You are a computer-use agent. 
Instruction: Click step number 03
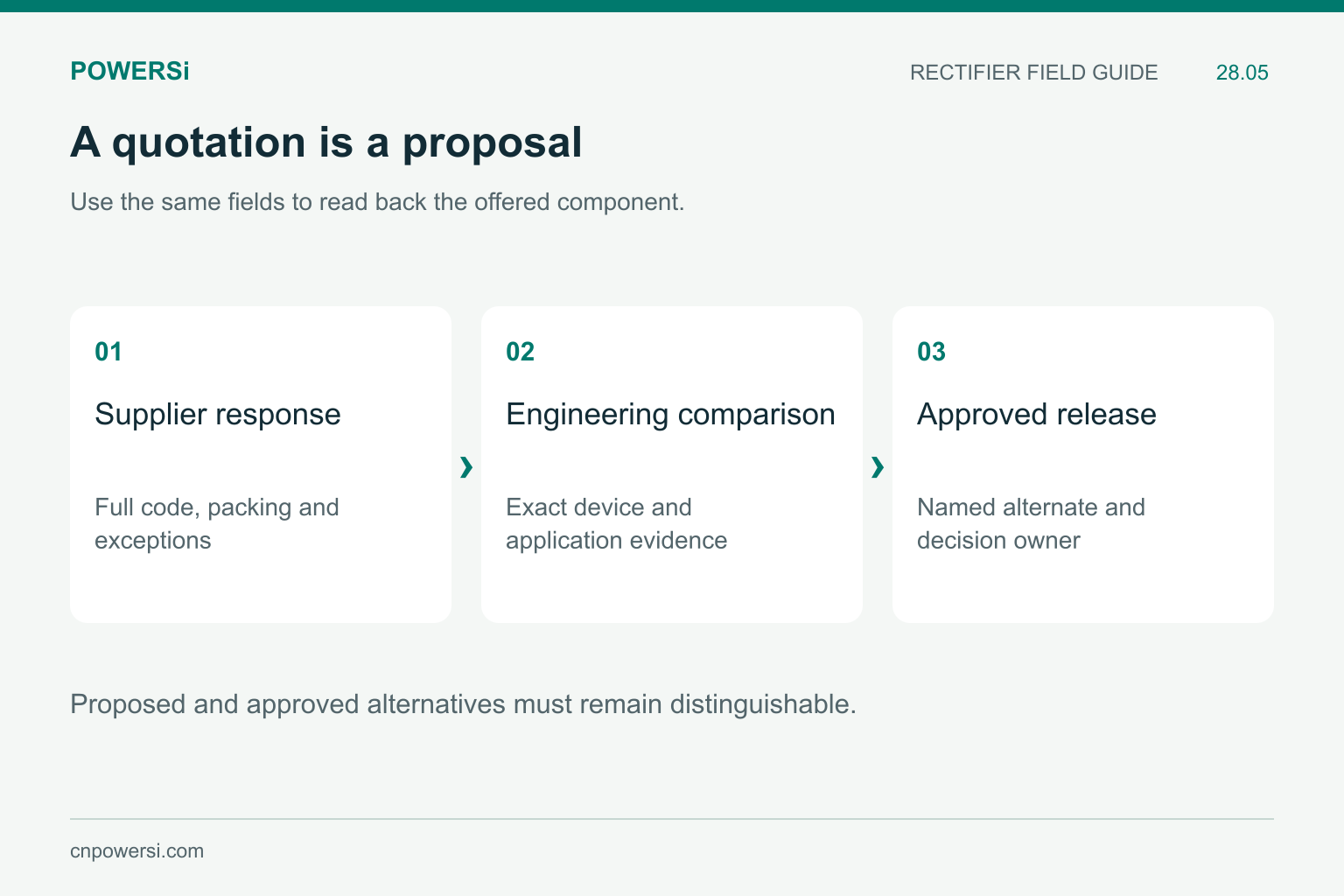[931, 352]
